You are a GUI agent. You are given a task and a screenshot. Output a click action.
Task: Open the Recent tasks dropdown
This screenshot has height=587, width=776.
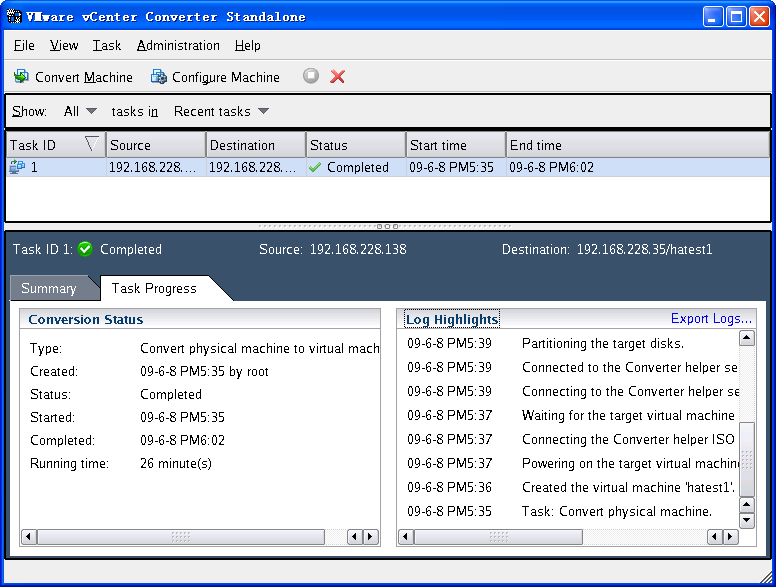pos(221,111)
